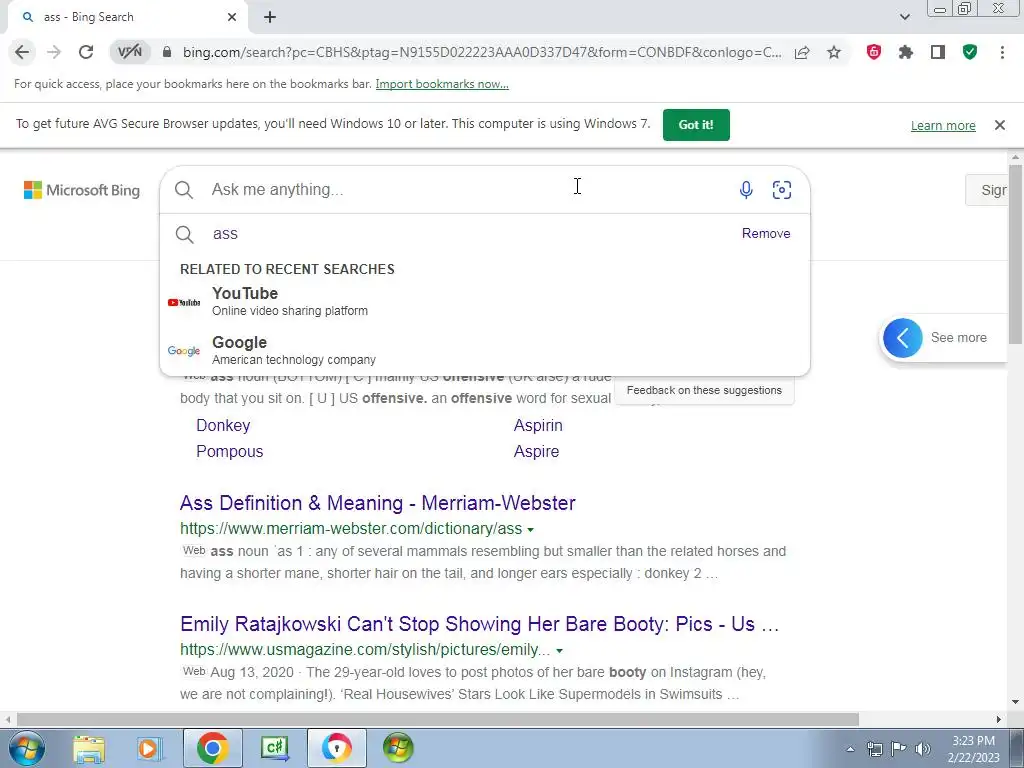Image resolution: width=1024 pixels, height=768 pixels.
Task: Toggle the VPN badge in address bar
Action: (x=129, y=52)
